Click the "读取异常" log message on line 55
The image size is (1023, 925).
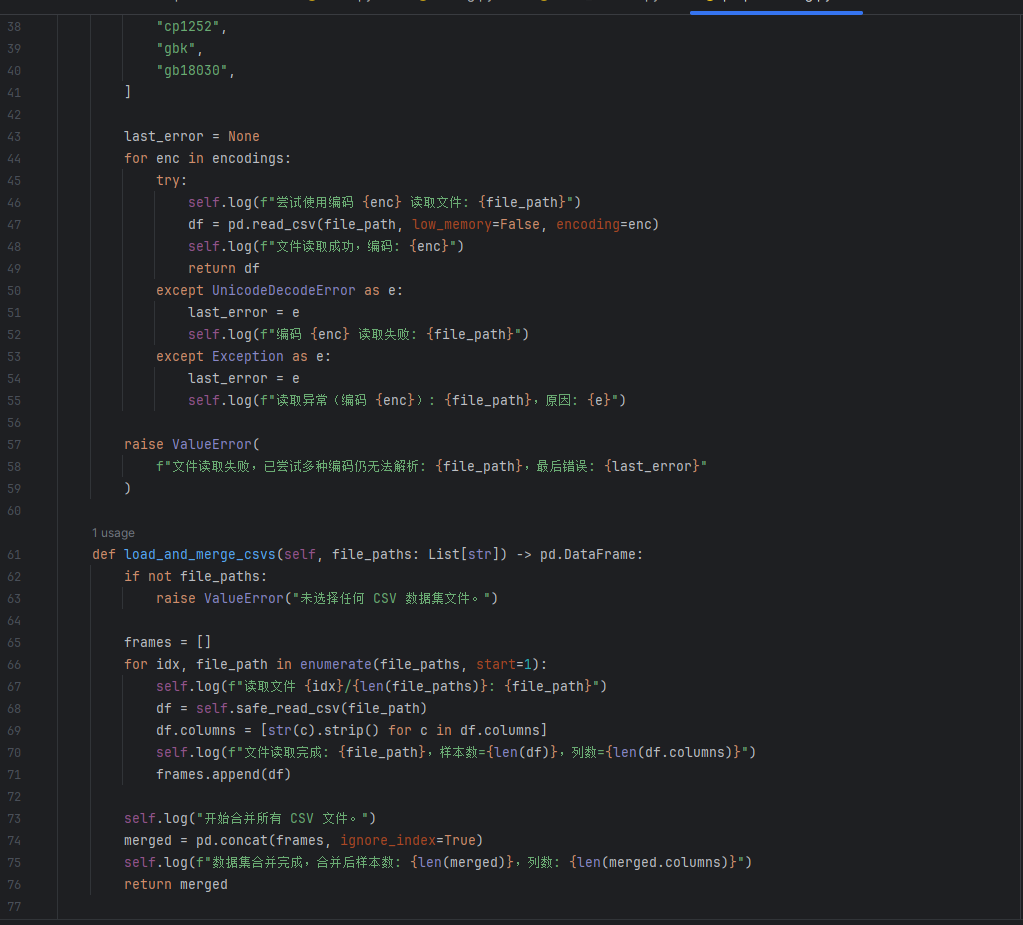point(301,401)
